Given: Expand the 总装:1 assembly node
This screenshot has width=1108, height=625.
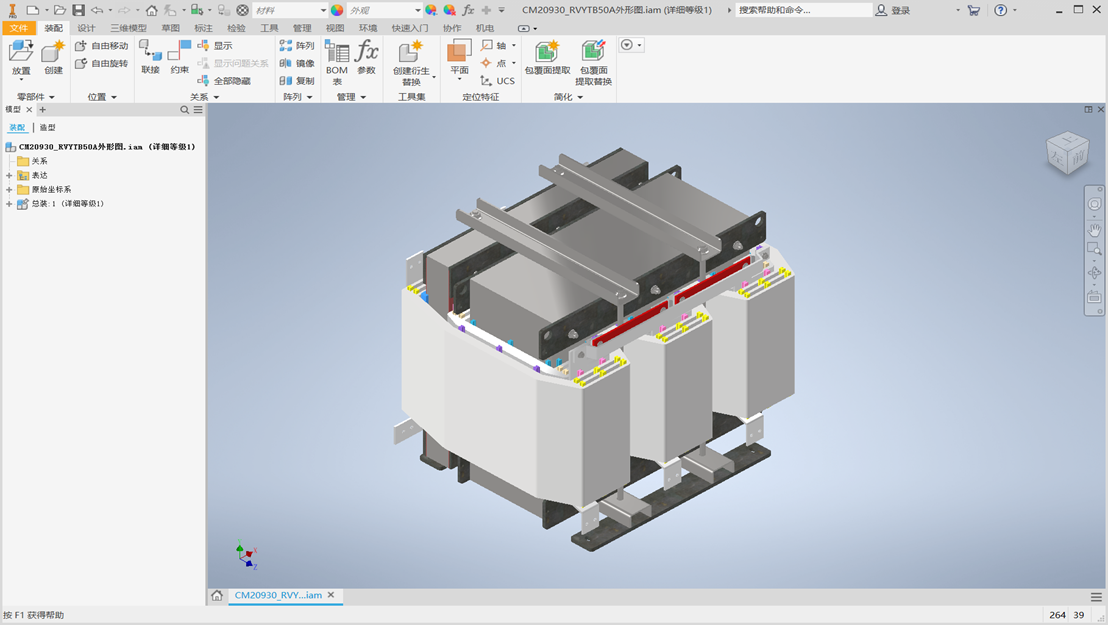Looking at the screenshot, I should click(x=9, y=203).
